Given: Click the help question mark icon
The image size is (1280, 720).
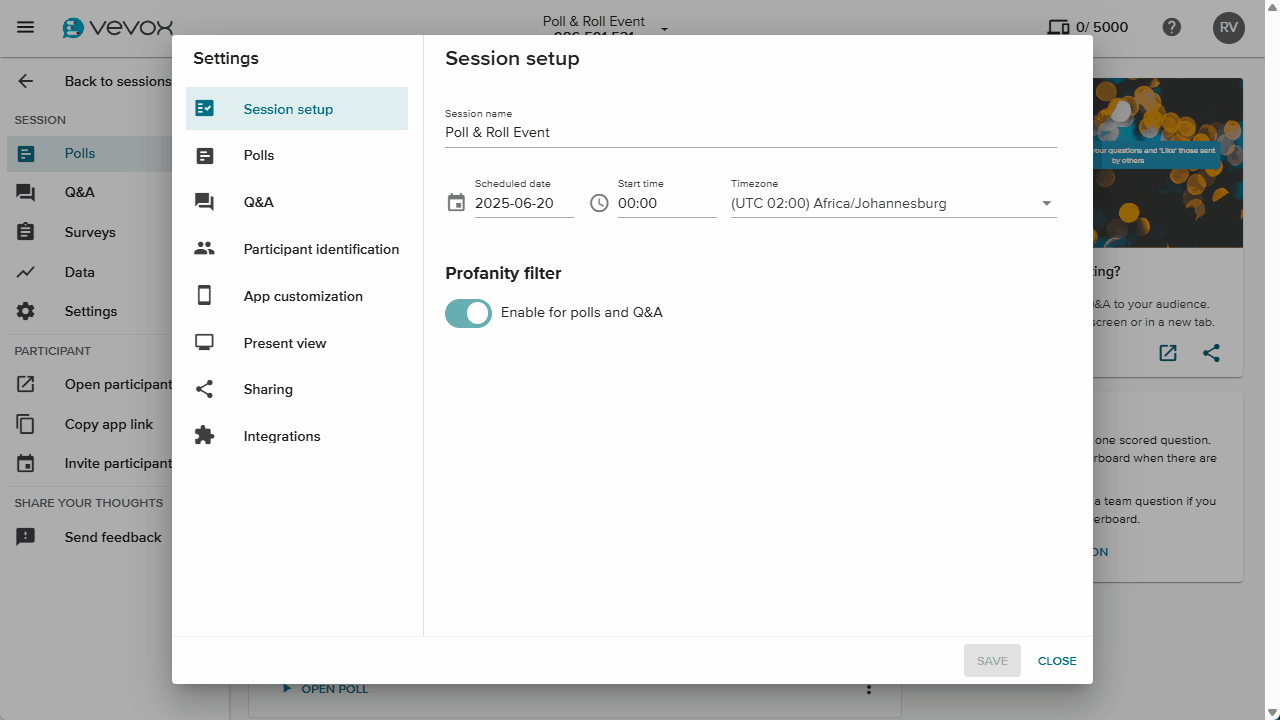Looking at the screenshot, I should [1172, 27].
